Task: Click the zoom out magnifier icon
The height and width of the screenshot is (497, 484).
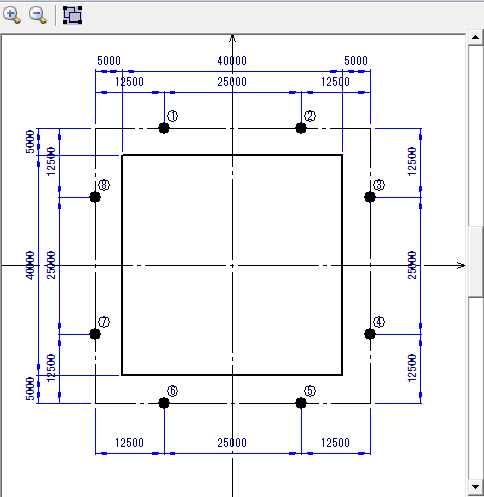Action: pyautogui.click(x=38, y=15)
